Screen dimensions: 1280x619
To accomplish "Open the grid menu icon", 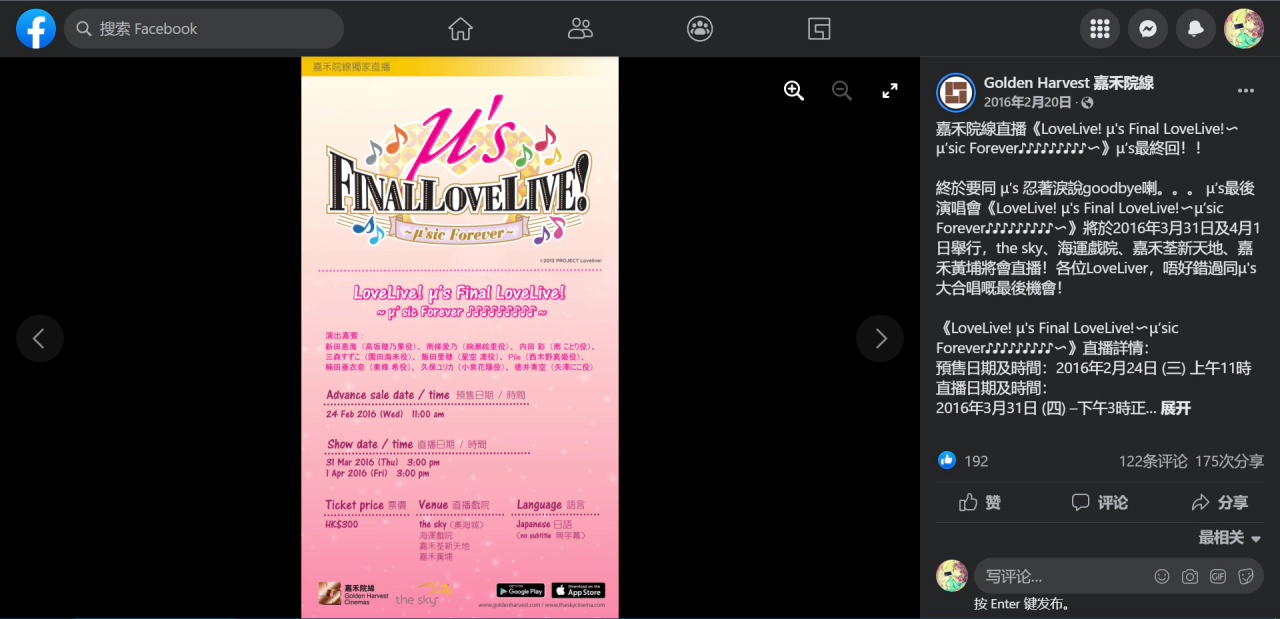I will coord(1100,29).
